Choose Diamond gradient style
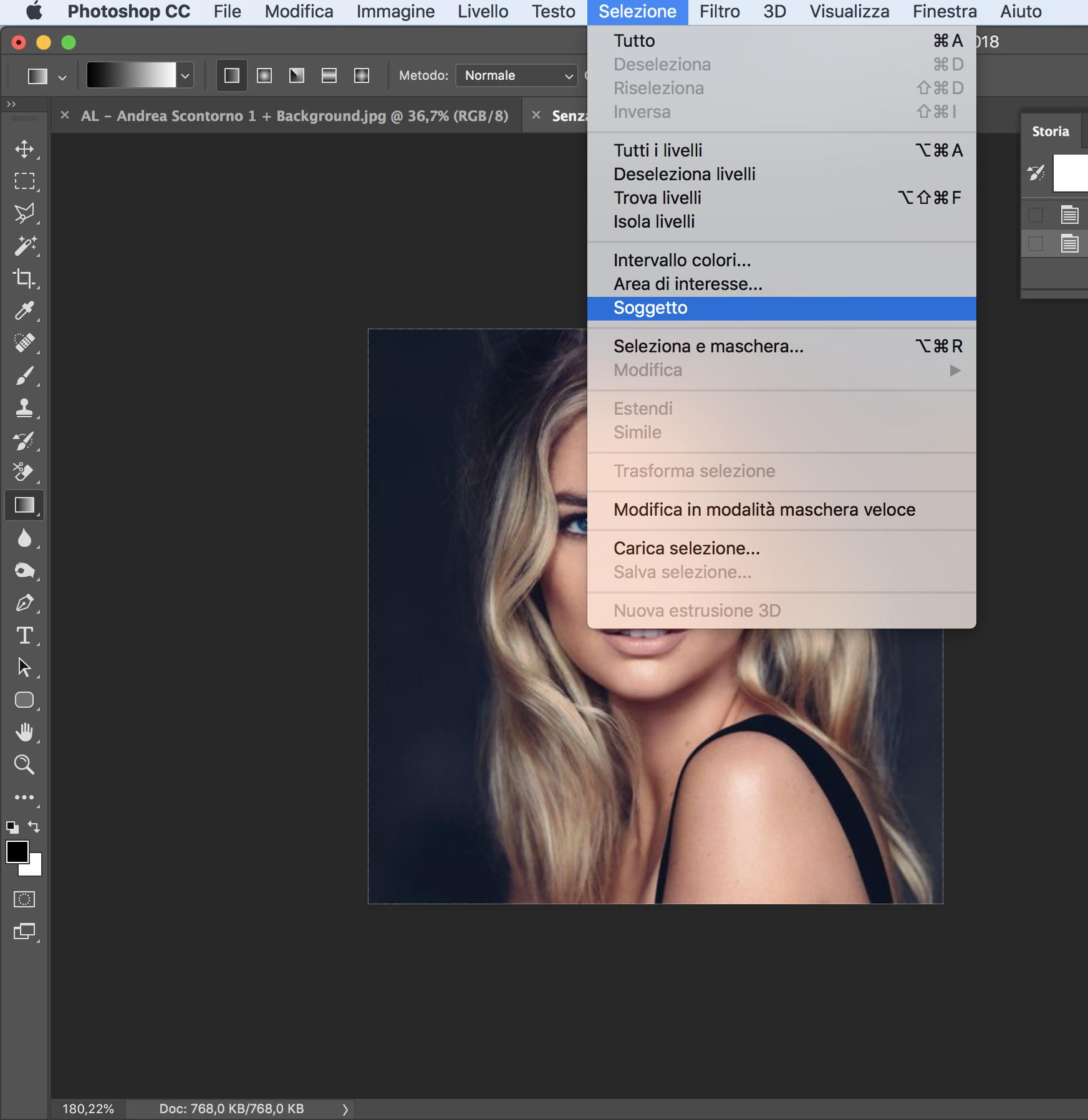 (362, 75)
